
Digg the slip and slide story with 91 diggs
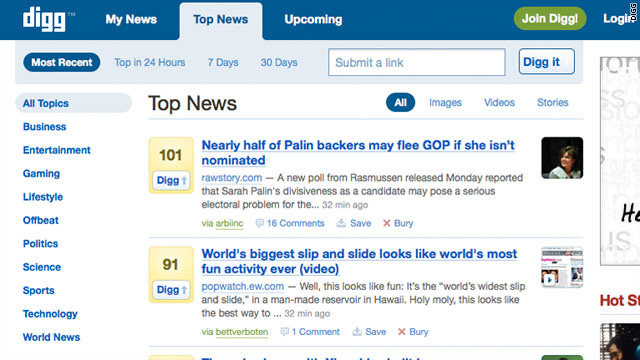click(171, 289)
